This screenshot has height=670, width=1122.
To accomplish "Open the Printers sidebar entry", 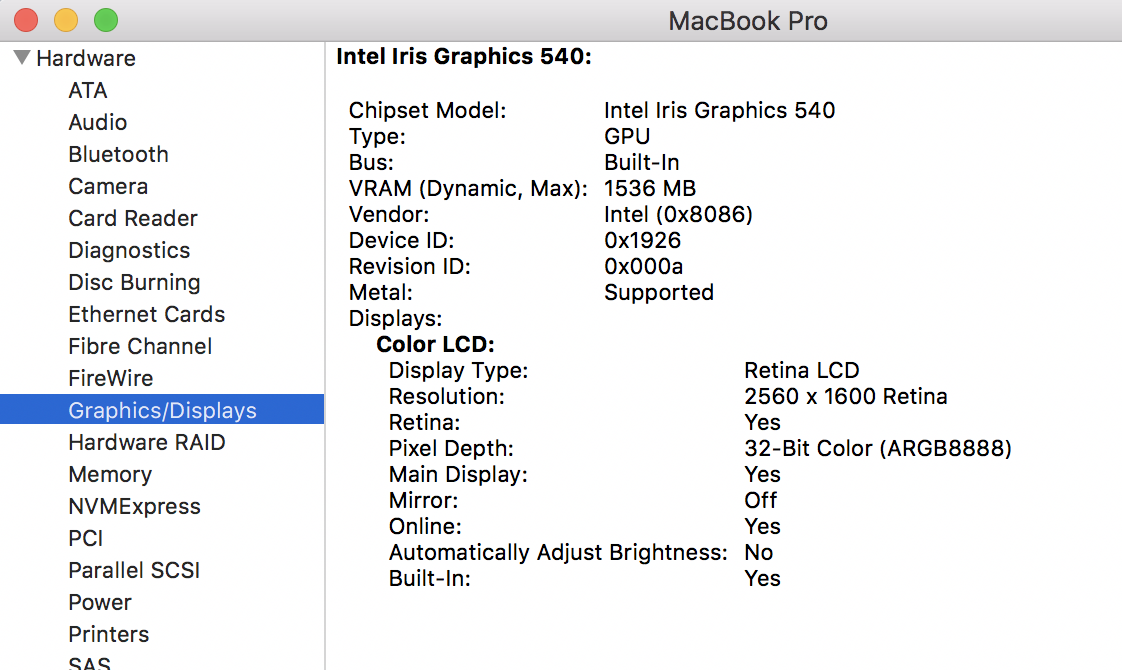I will 108,634.
